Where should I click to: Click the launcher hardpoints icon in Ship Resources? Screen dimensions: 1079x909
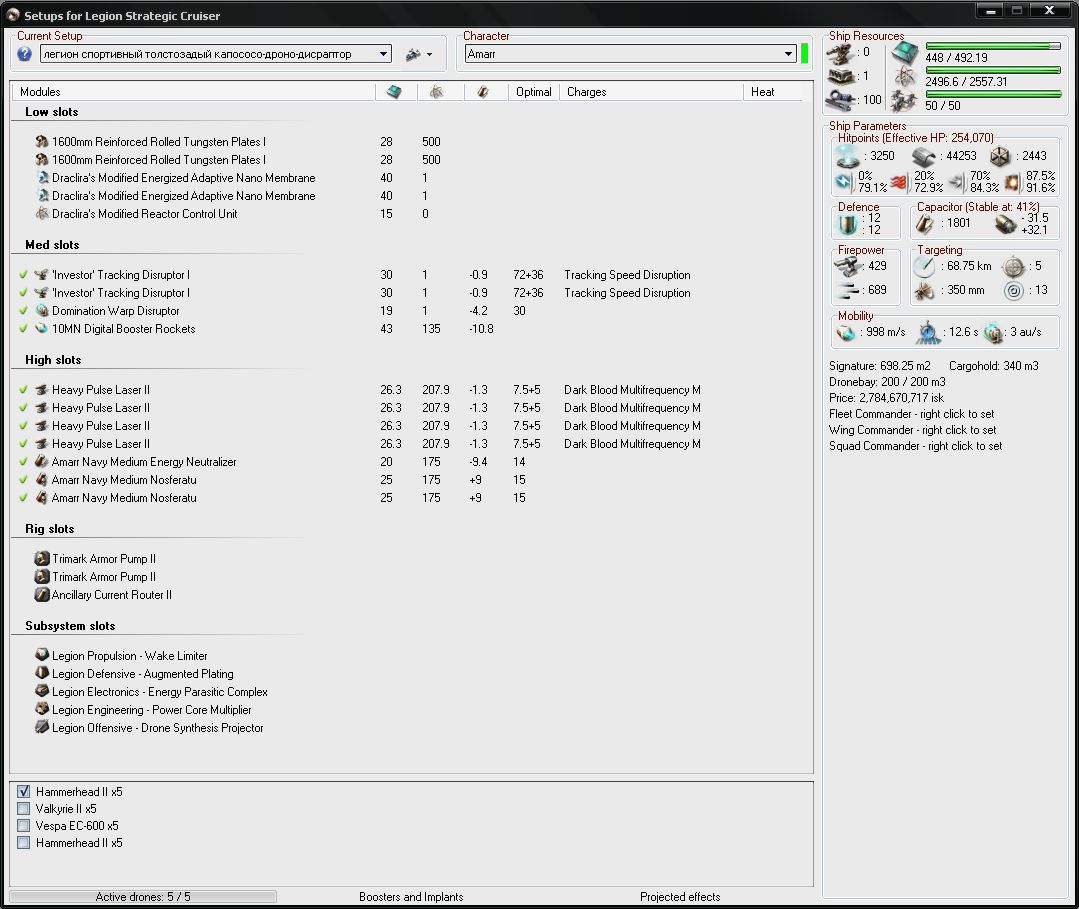[x=840, y=76]
